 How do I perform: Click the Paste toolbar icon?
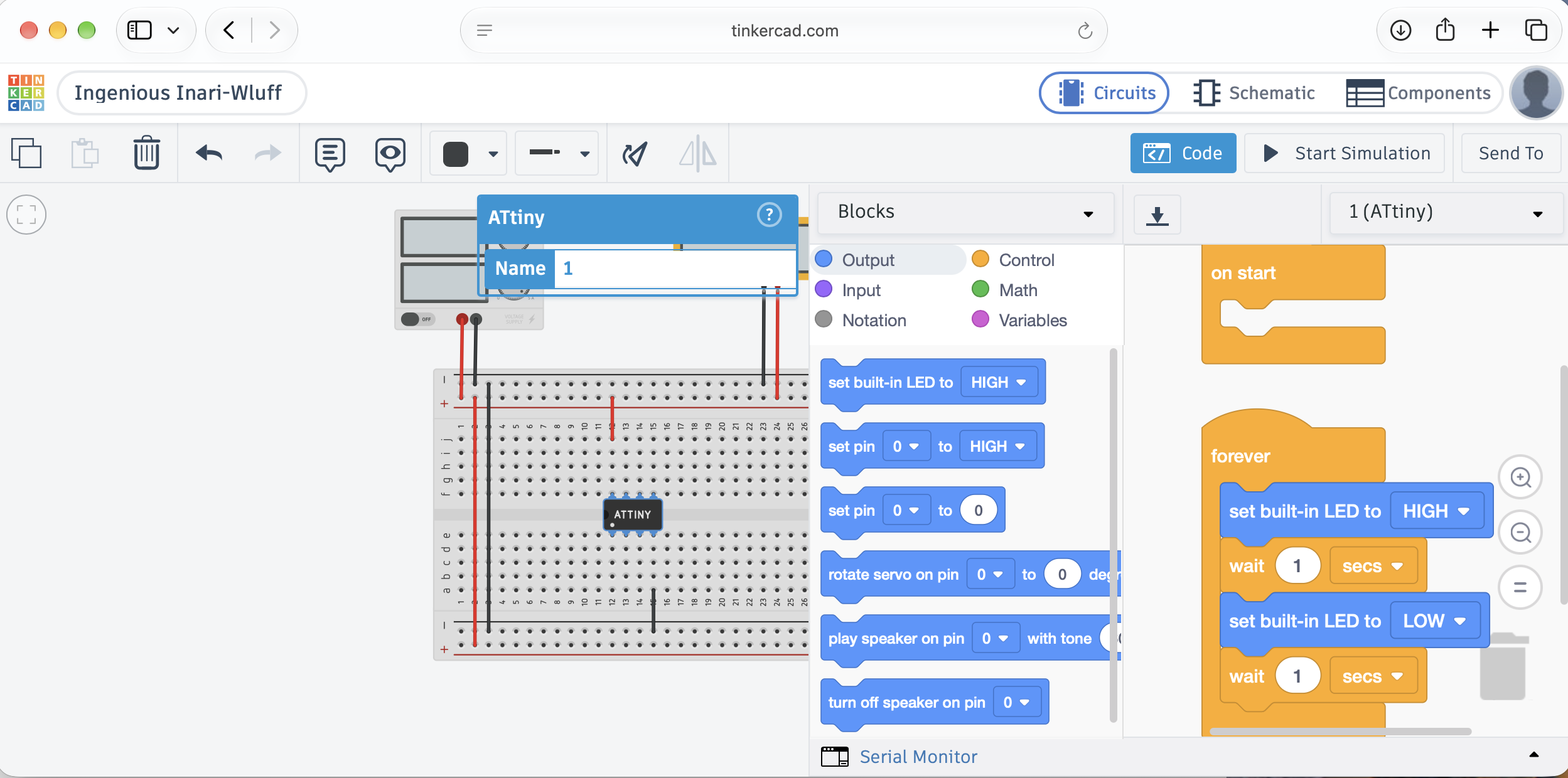[85, 153]
